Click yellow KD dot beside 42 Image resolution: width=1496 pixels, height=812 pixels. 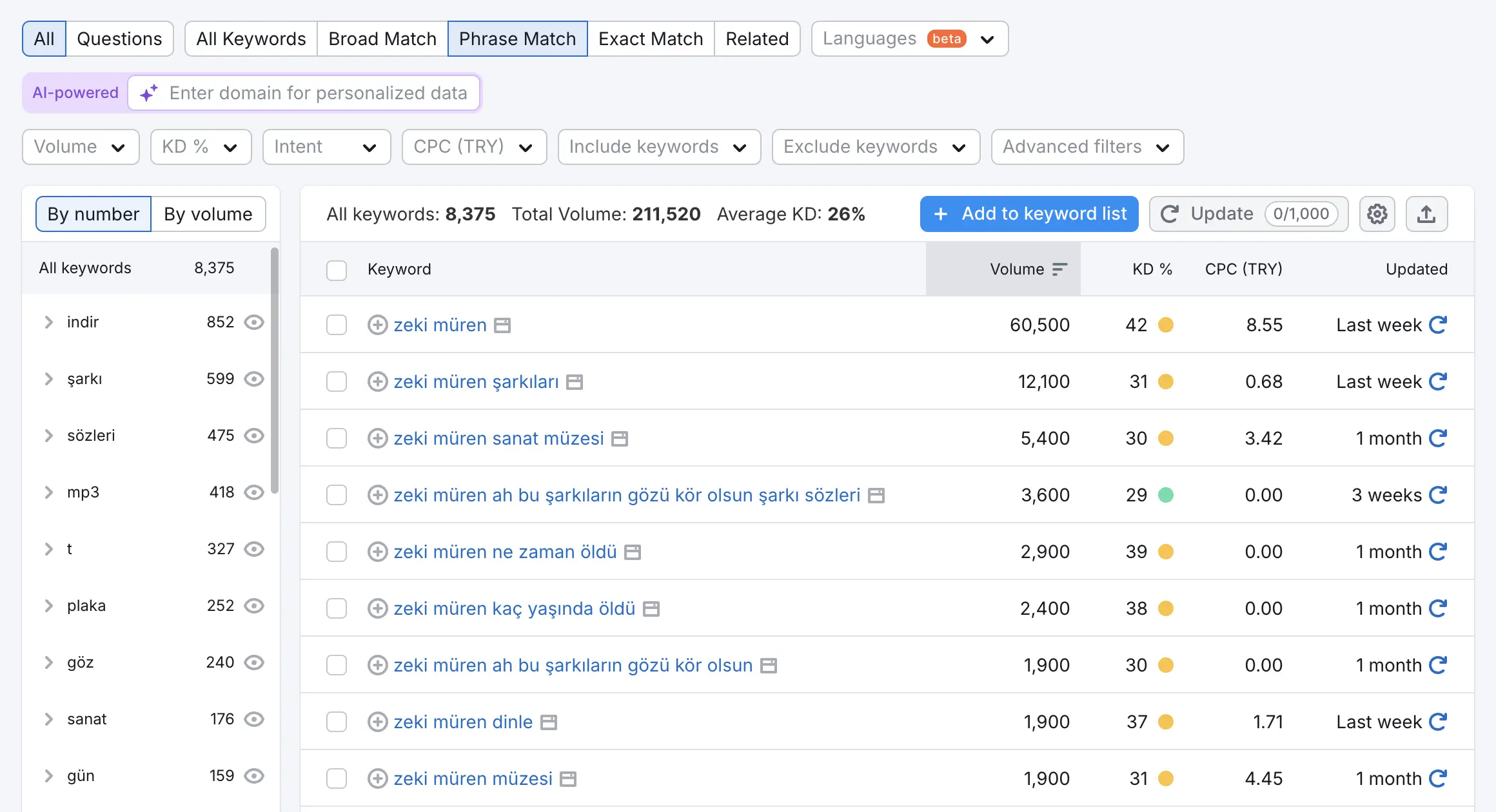click(1166, 325)
